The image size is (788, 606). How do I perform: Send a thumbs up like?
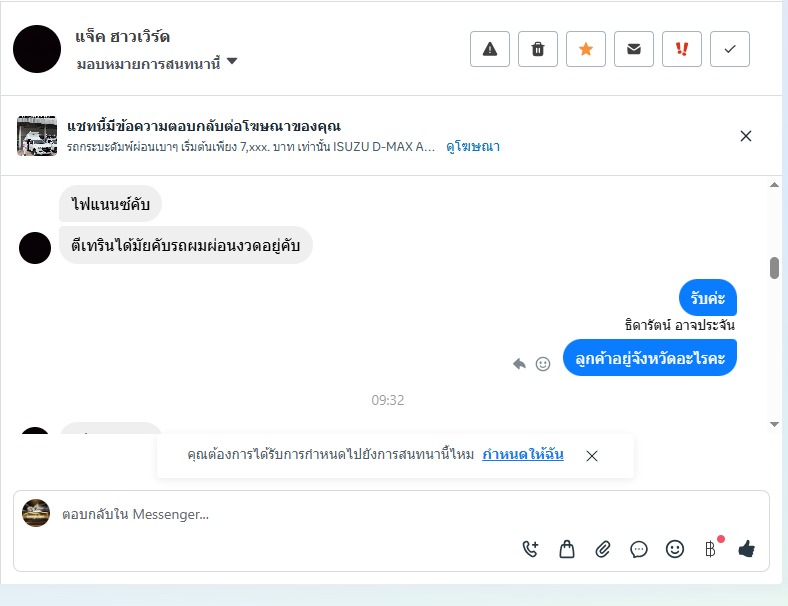747,549
